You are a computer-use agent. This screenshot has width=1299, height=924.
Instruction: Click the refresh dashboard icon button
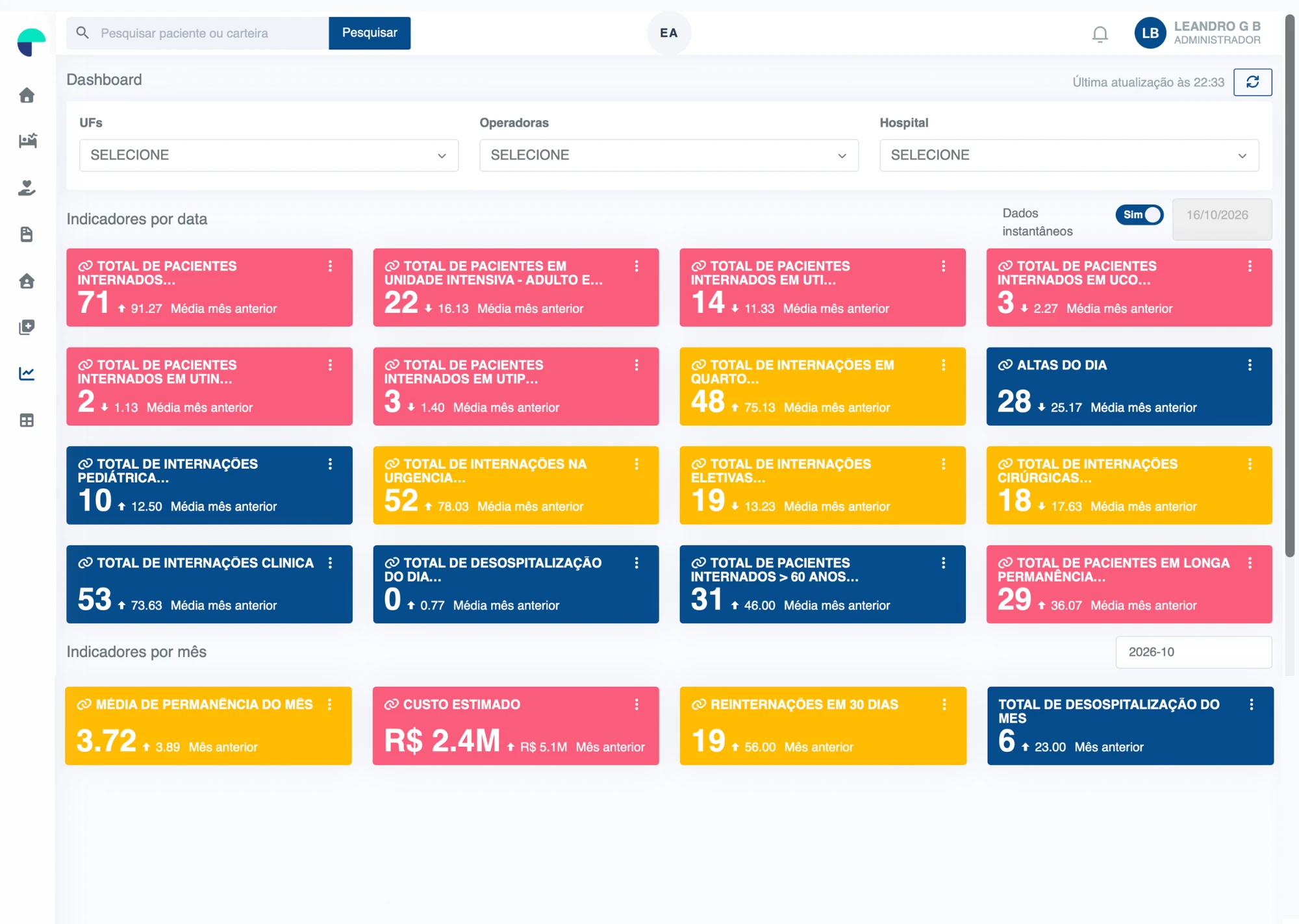pos(1252,82)
